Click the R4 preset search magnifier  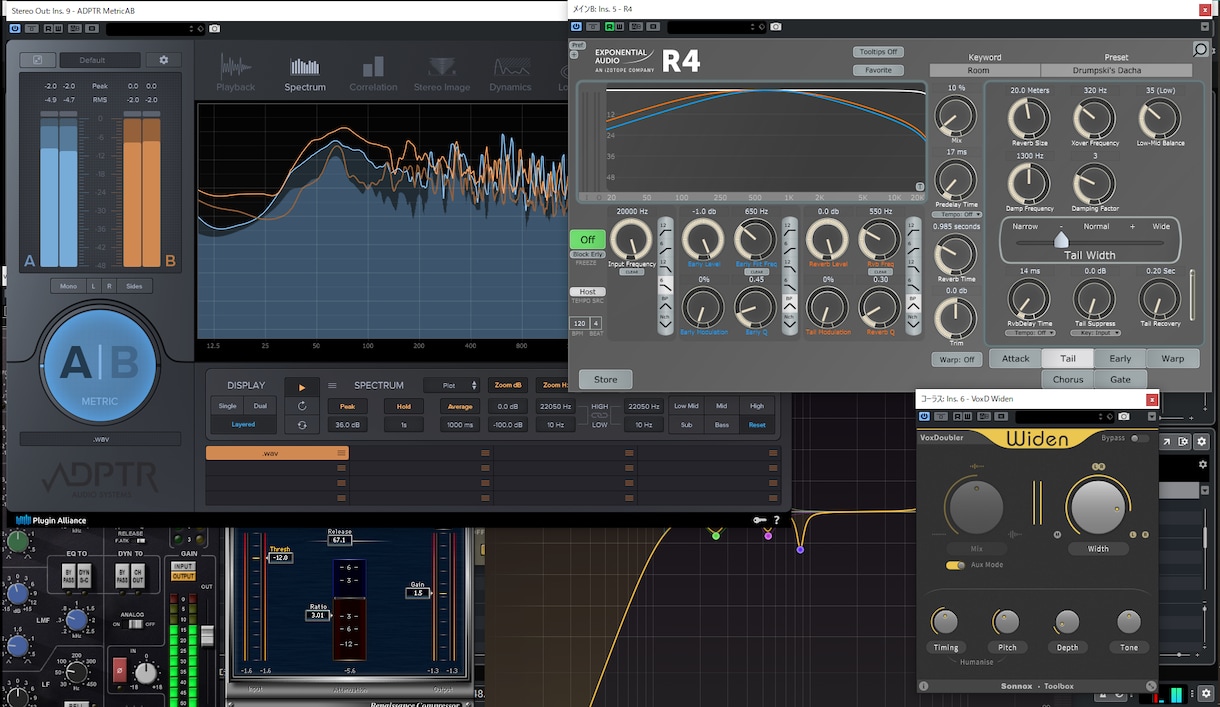[1200, 50]
